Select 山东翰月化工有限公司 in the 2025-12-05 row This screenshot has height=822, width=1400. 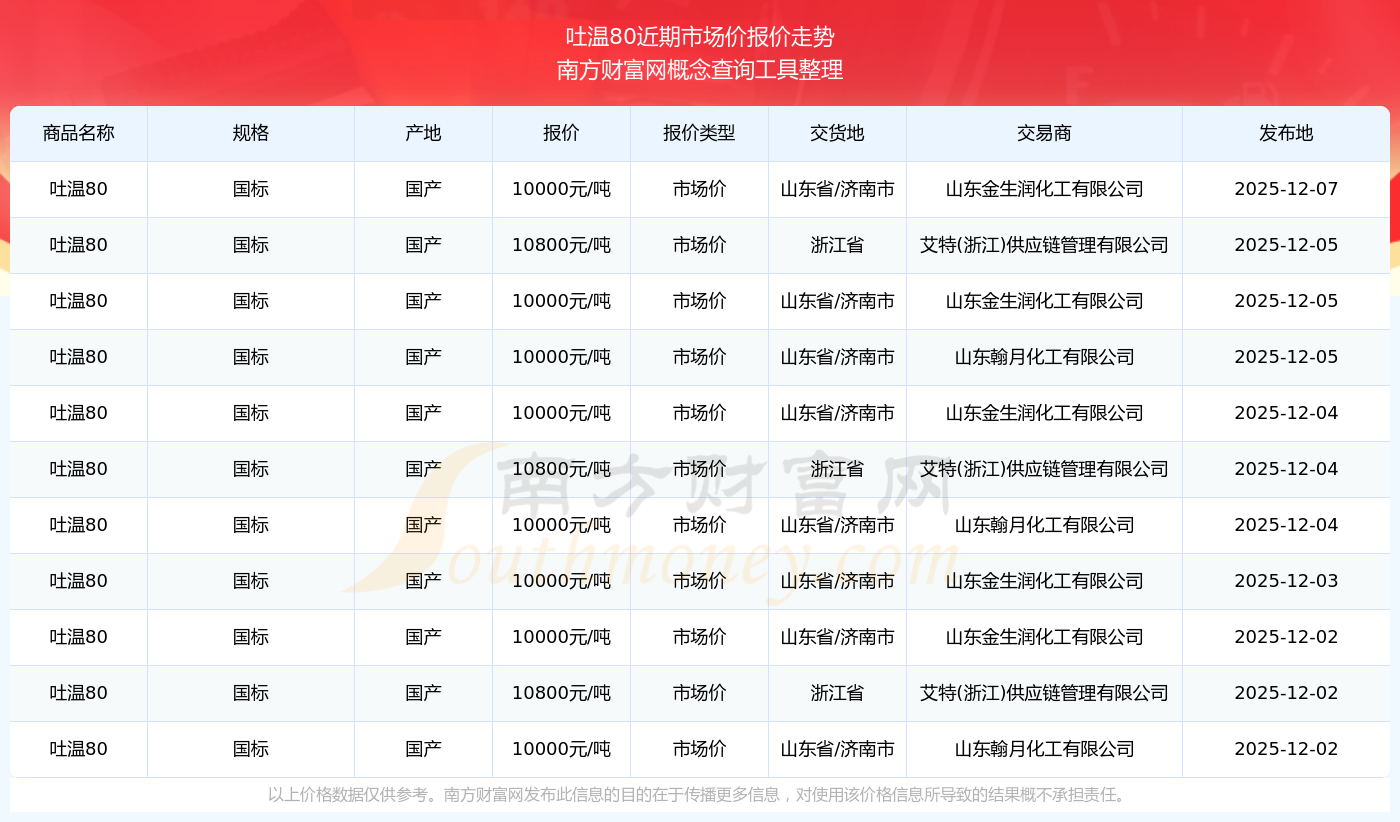(x=1044, y=357)
